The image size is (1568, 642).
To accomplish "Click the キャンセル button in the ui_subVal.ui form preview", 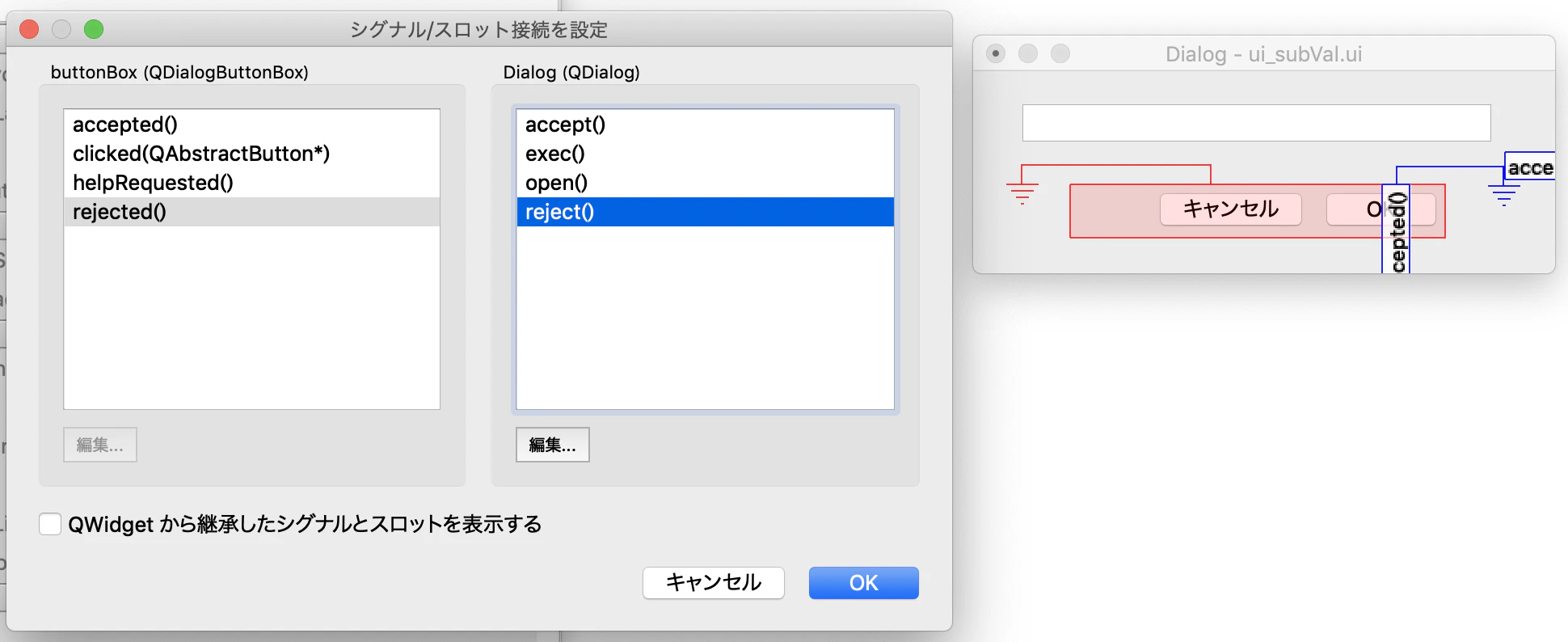I will pos(1231,209).
